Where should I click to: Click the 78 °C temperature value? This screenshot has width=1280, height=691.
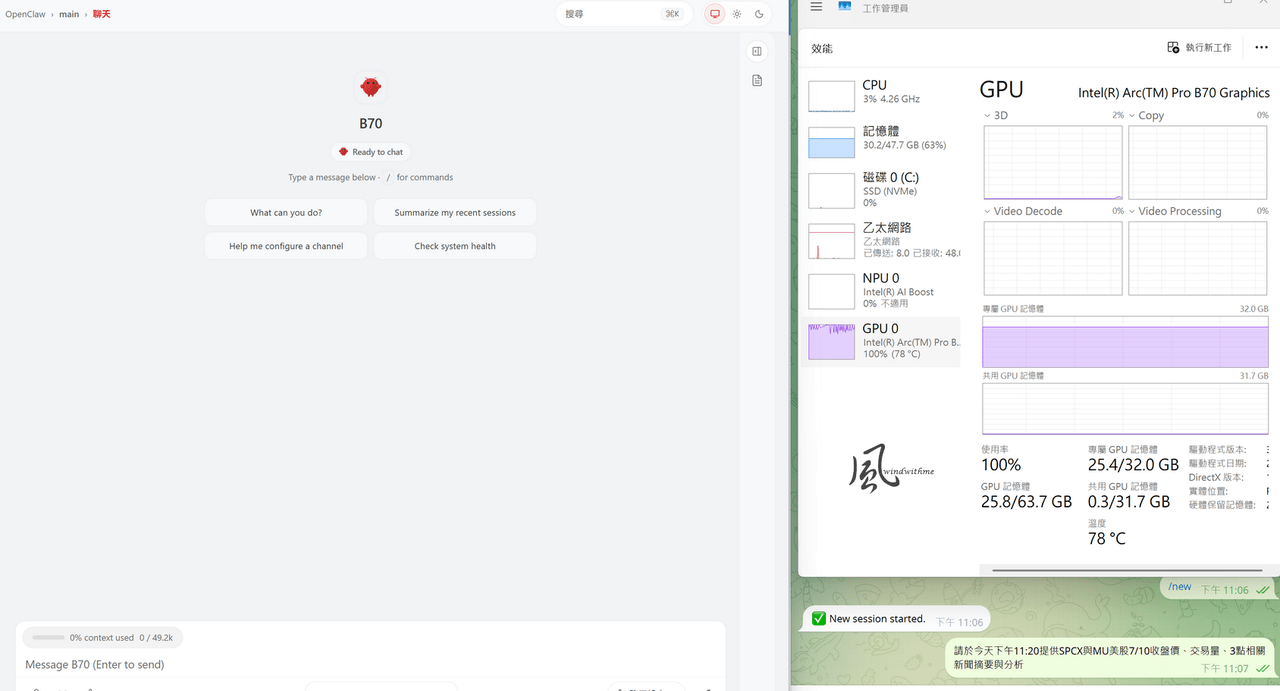pos(1107,539)
